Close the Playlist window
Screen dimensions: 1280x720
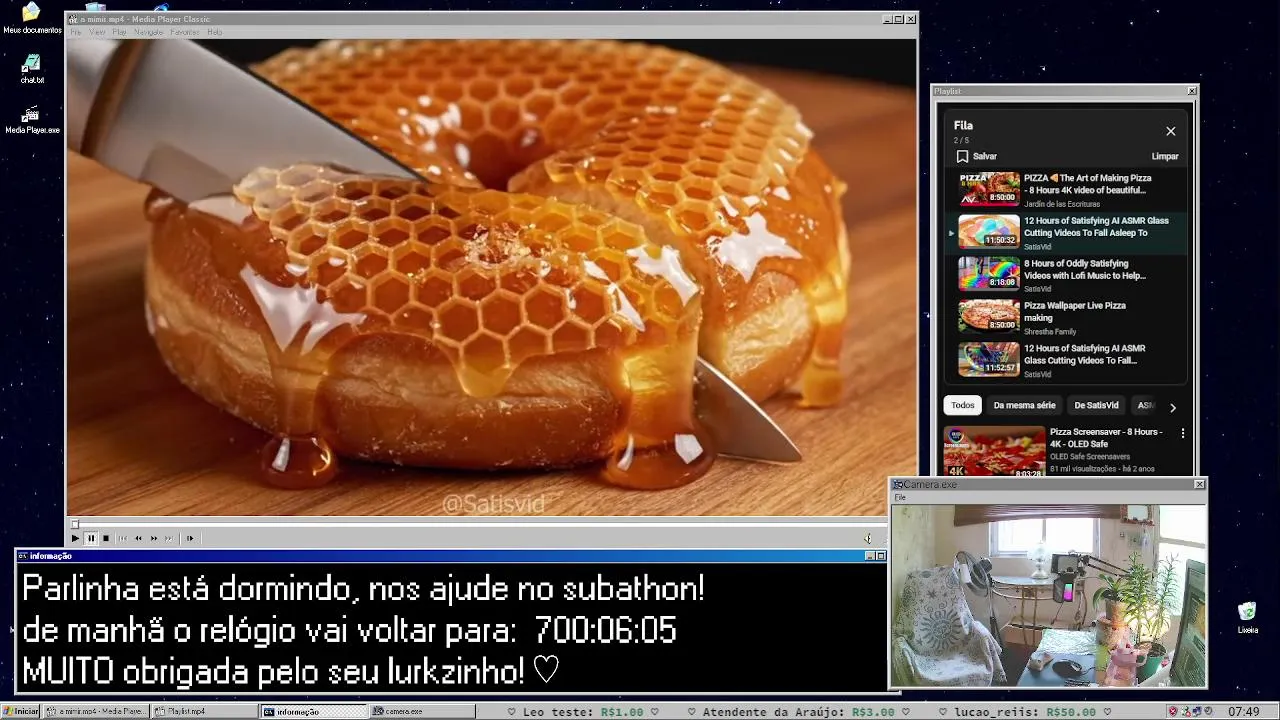click(x=1192, y=91)
